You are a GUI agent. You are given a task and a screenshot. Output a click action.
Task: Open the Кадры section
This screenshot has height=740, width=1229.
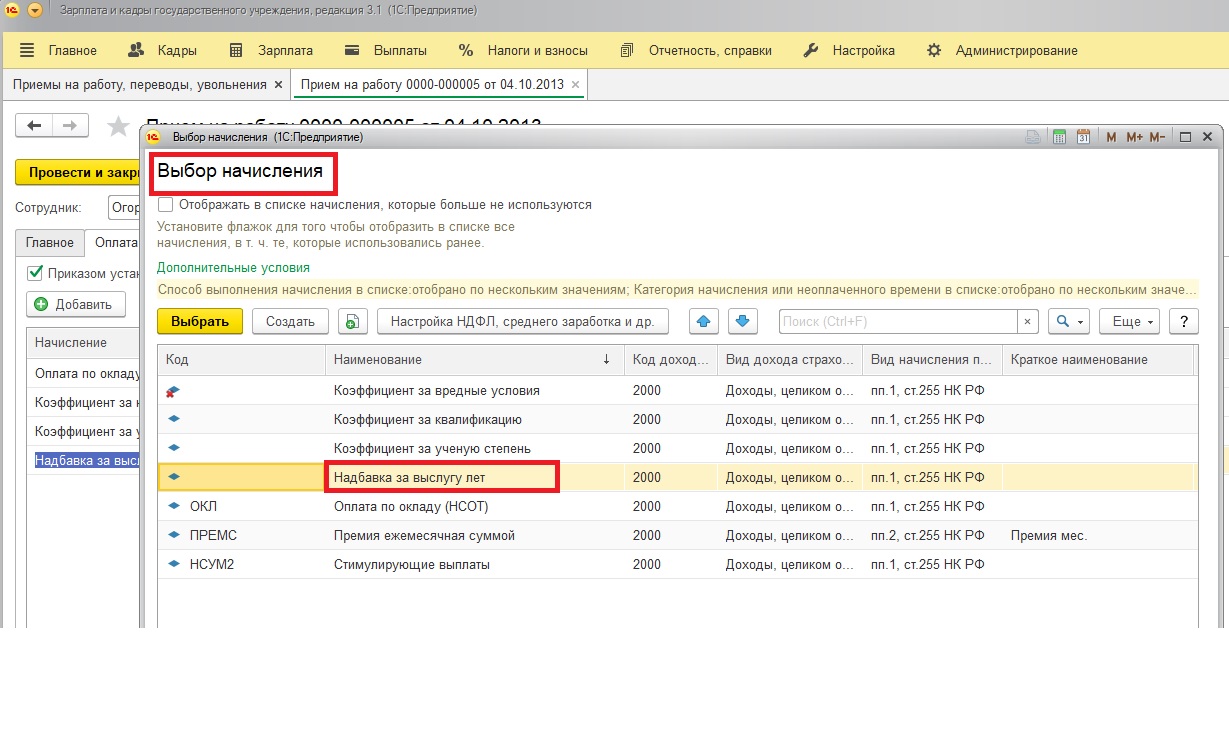163,50
